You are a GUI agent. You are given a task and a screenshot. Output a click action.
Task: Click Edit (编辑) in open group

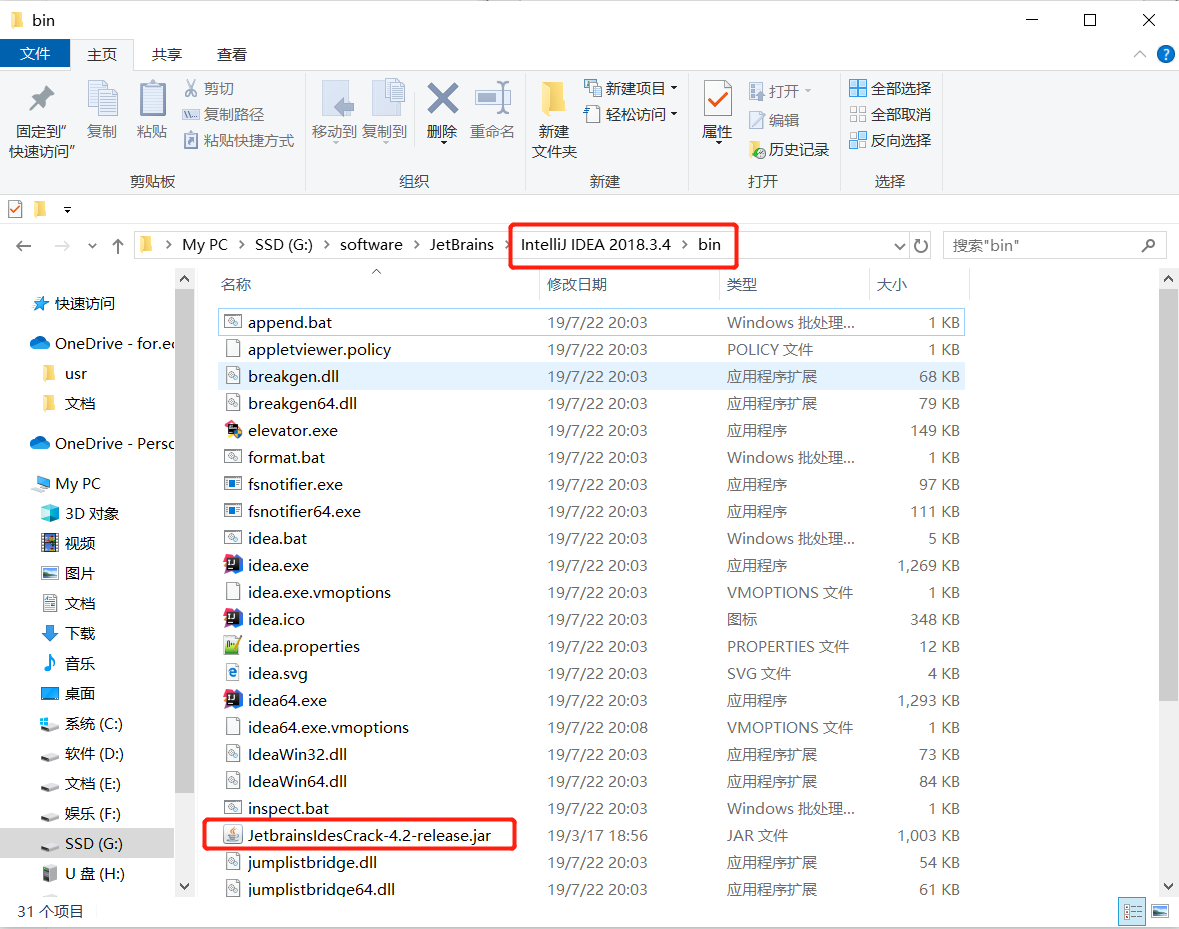click(774, 120)
